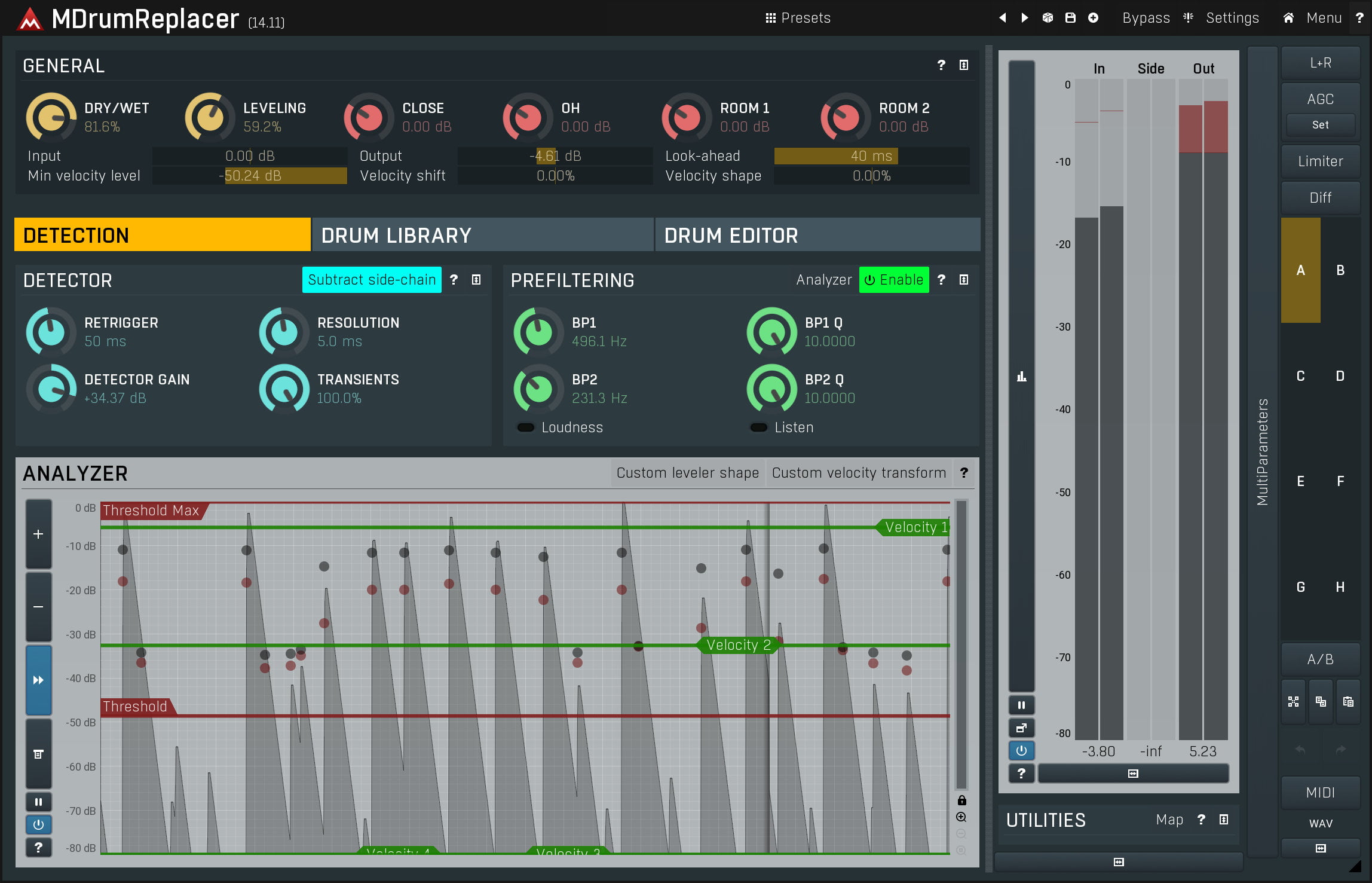This screenshot has height=883, width=1372.
Task: Click the random preset dice icon
Action: (x=1048, y=18)
